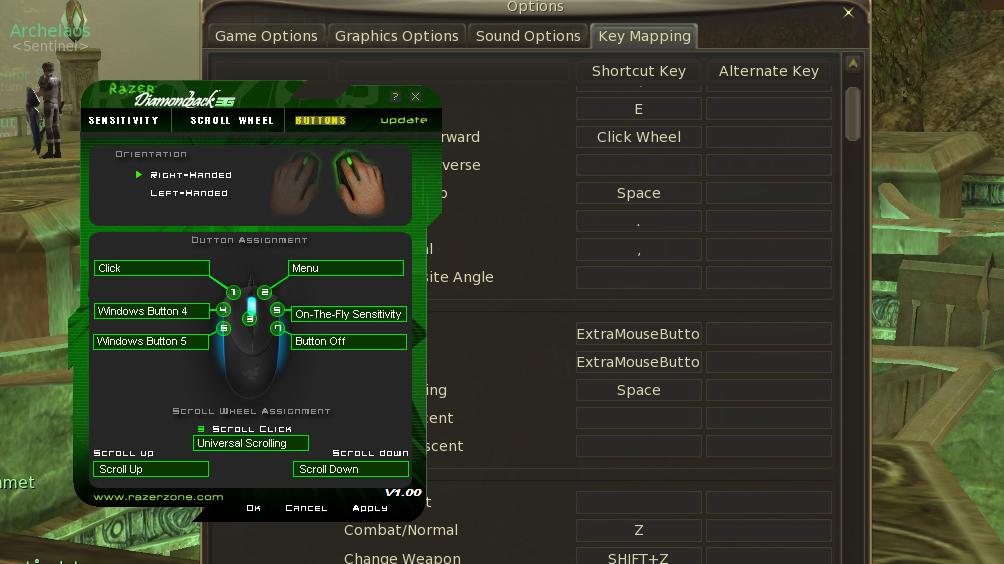Click the Options scrollbar thumb

pyautogui.click(x=853, y=113)
